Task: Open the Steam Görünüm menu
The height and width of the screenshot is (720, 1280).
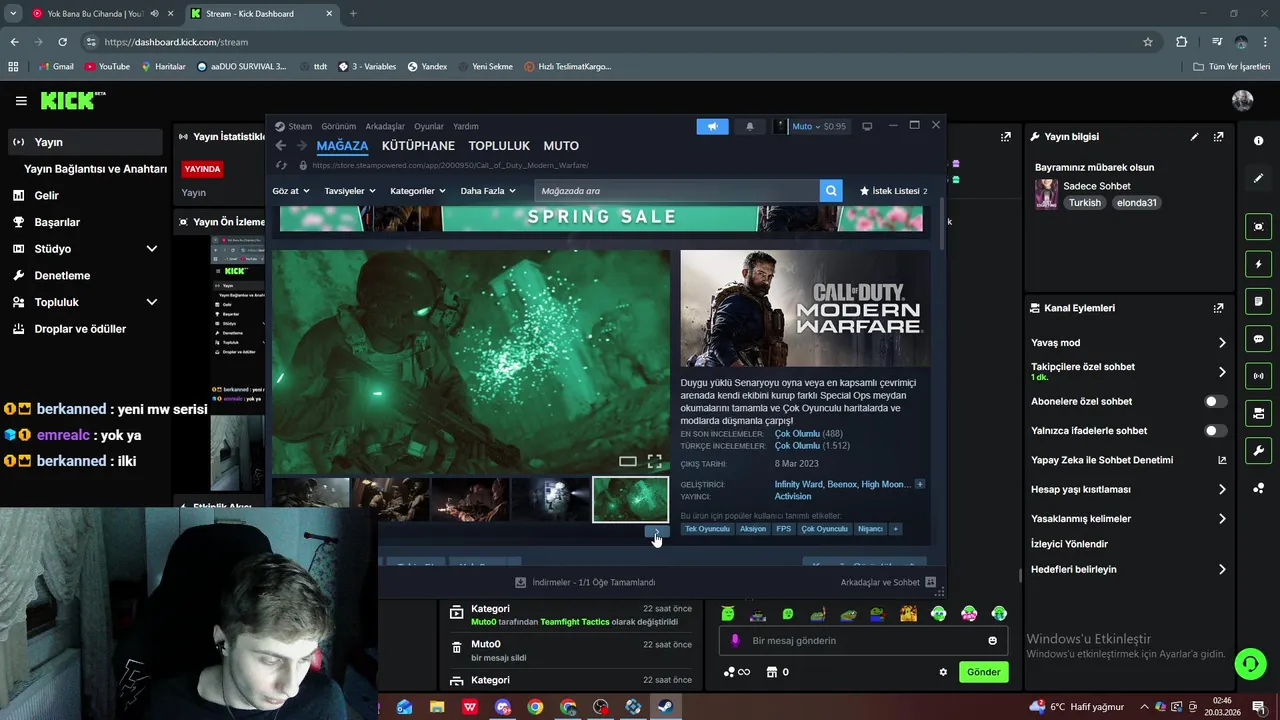Action: click(339, 127)
